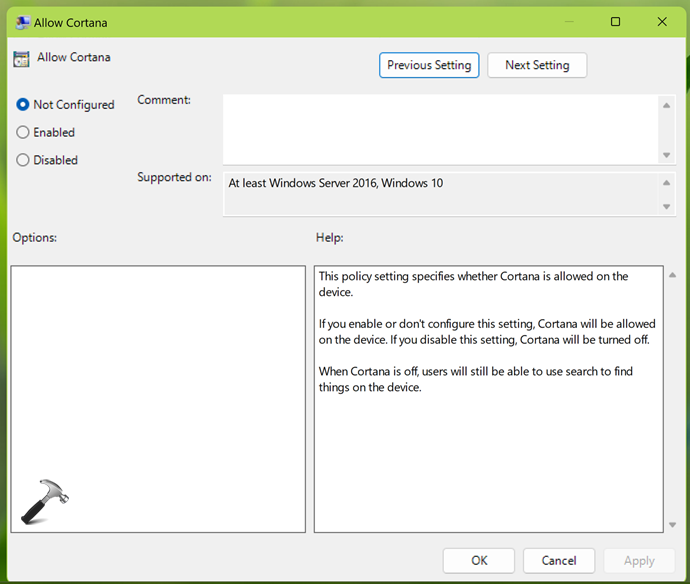Viewport: 690px width, 584px height.
Task: Click inside the Comment text field
Action: click(440, 128)
